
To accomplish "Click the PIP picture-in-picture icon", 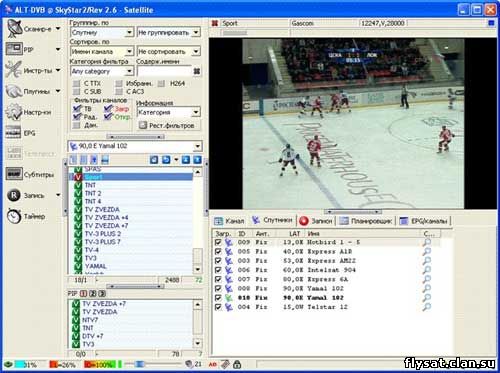I will (x=14, y=49).
